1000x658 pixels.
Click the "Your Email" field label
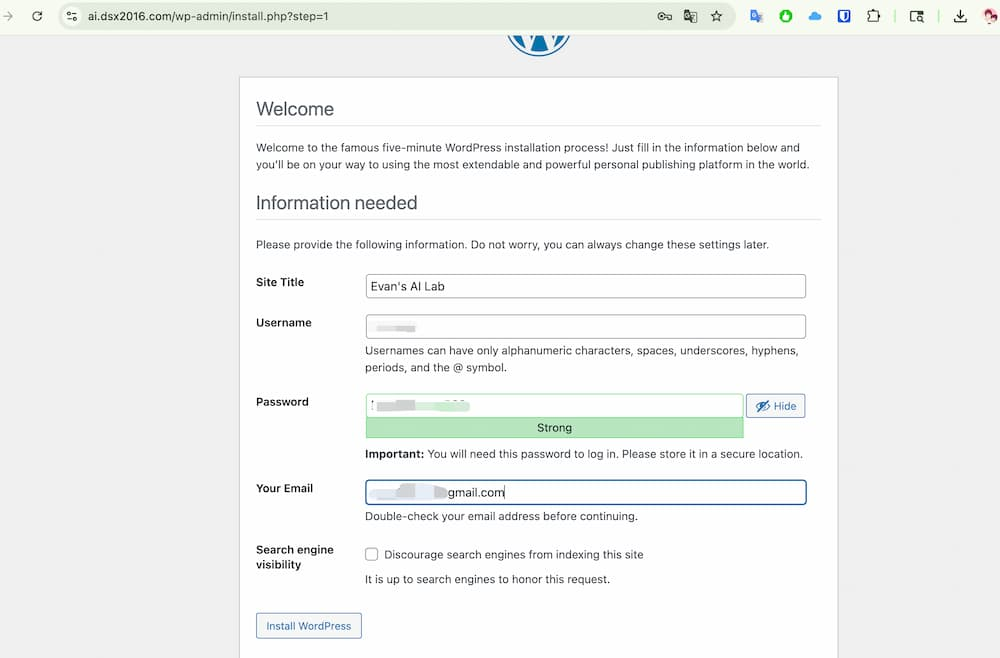point(284,488)
